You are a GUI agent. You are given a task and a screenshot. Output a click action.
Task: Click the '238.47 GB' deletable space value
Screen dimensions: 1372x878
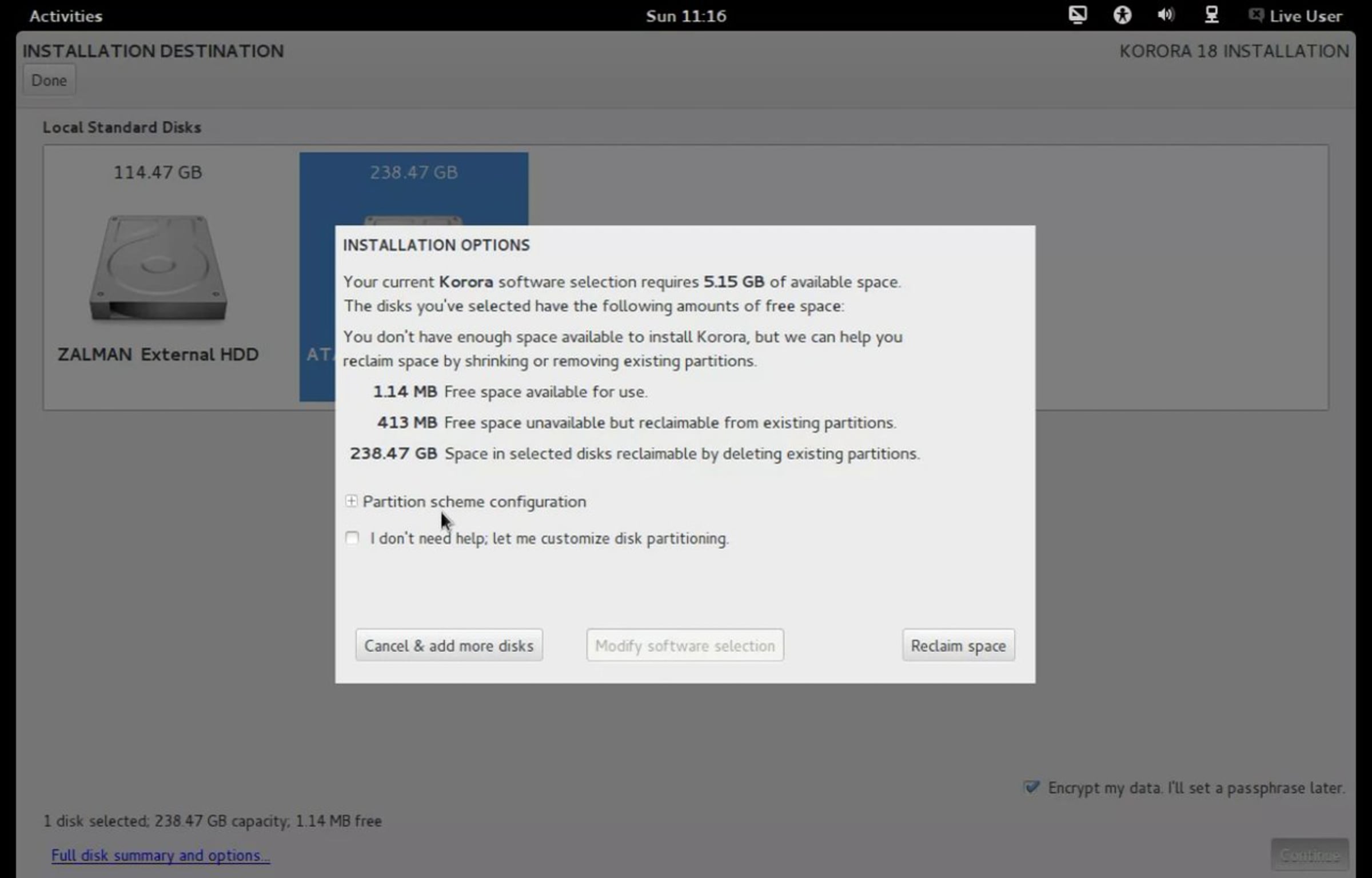393,453
